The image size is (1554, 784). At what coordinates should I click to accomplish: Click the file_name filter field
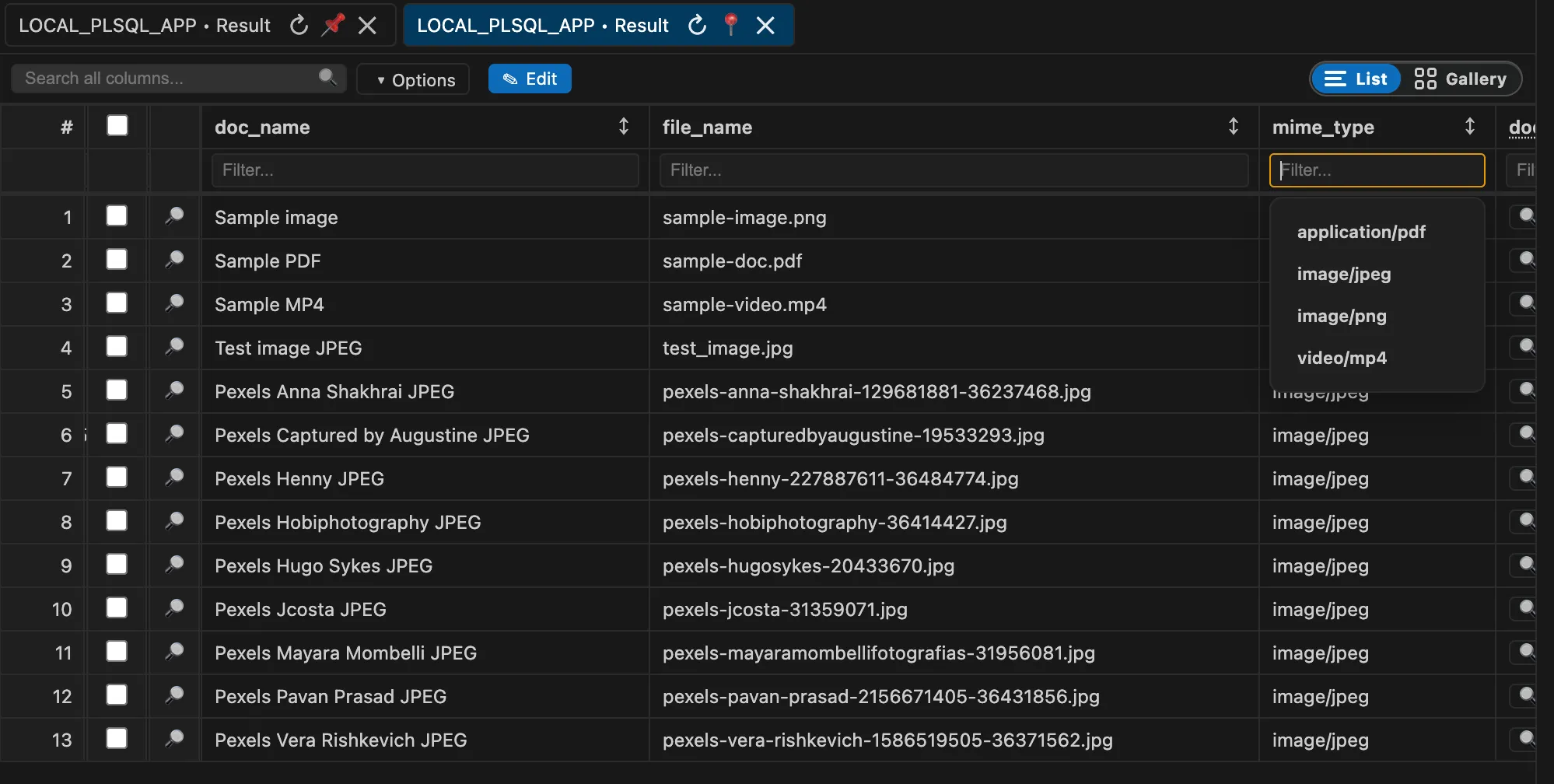click(x=954, y=170)
